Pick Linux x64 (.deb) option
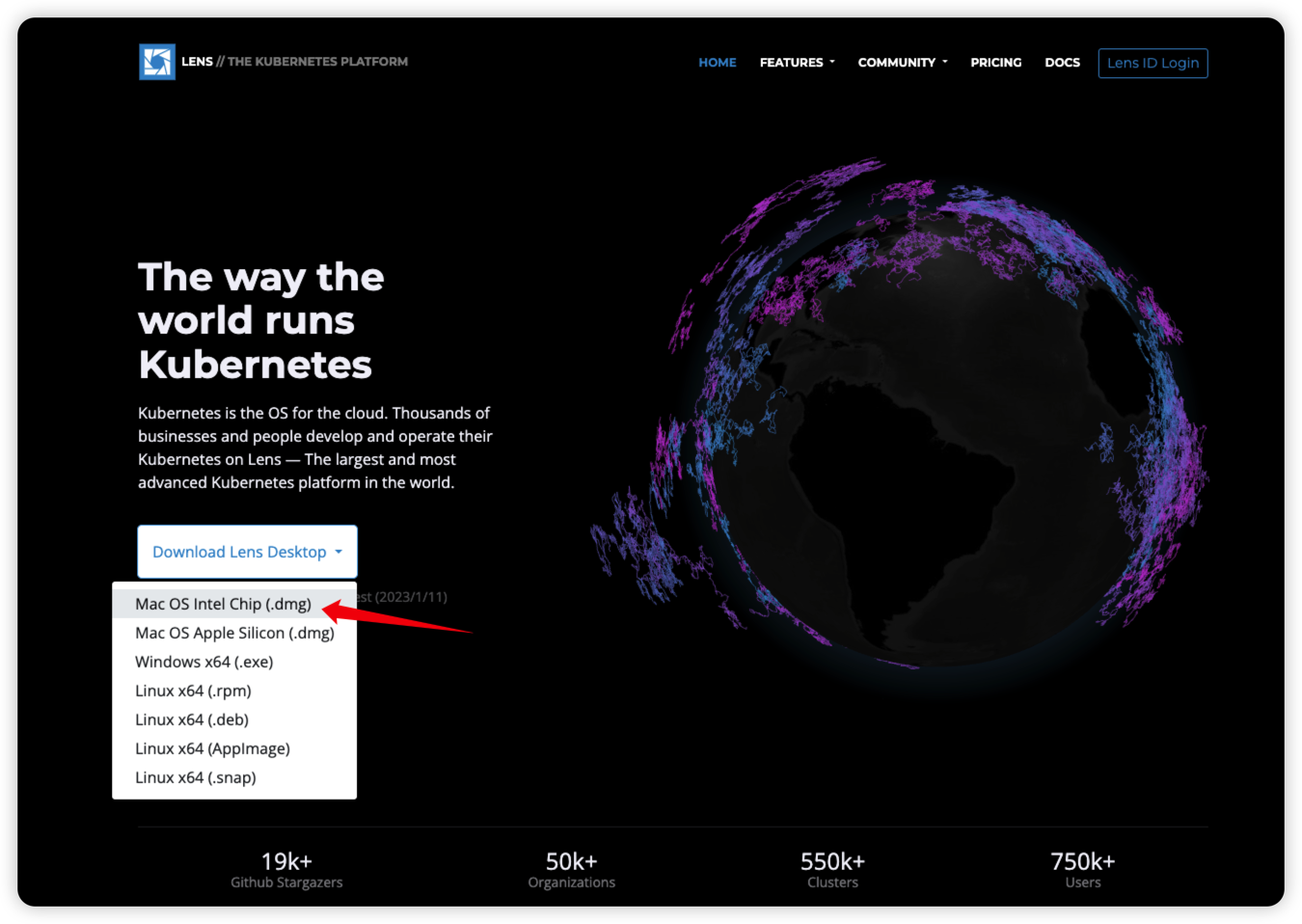1302x924 pixels. coord(234,720)
